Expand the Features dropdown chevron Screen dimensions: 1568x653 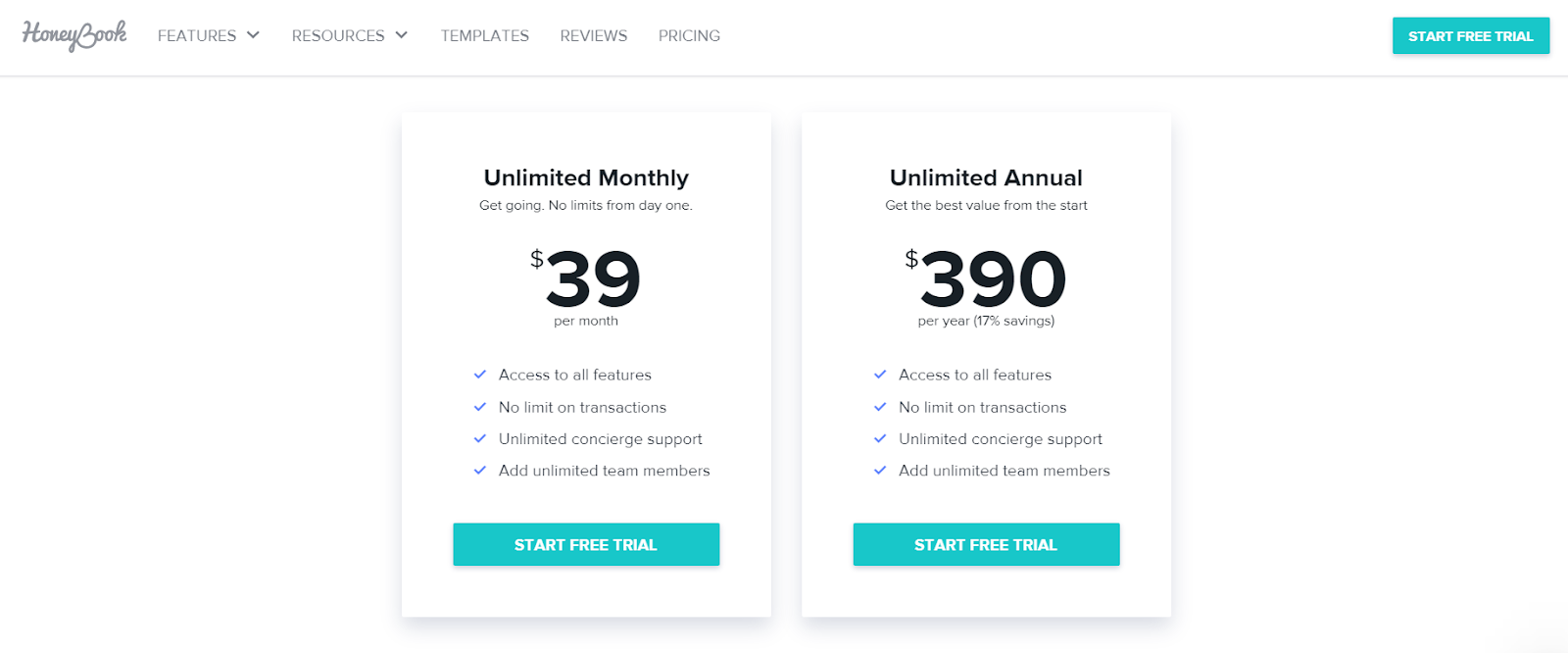coord(253,35)
